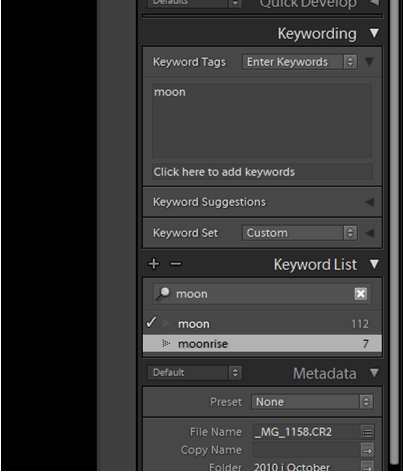Collapse the Keyword List panel

(374, 264)
